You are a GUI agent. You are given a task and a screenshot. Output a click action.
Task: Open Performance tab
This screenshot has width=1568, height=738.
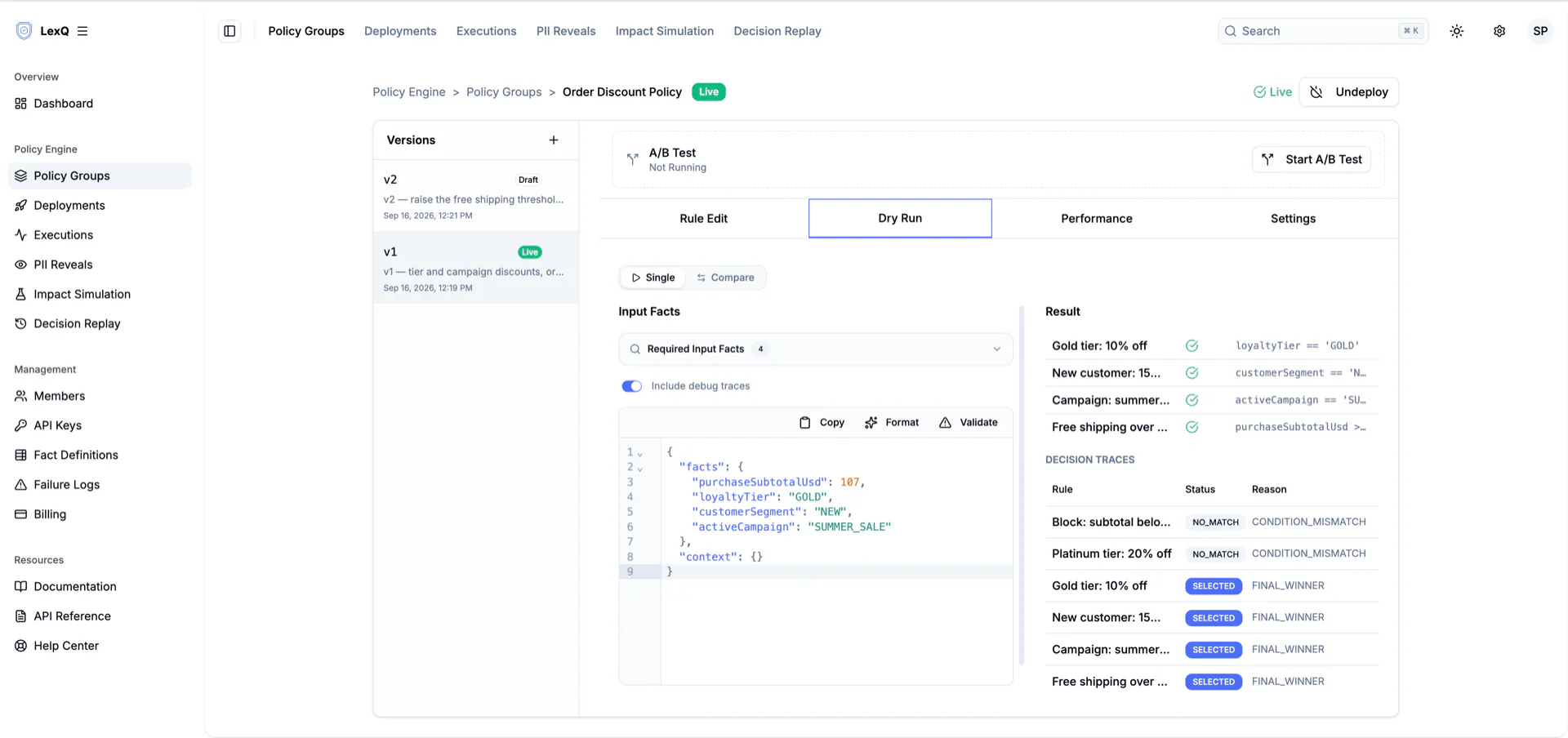tap(1097, 219)
